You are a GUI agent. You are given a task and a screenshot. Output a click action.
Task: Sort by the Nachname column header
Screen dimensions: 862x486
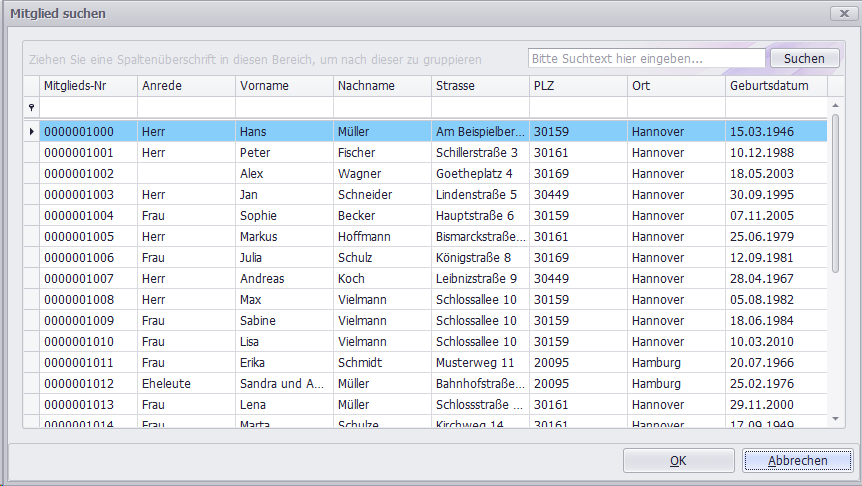381,86
